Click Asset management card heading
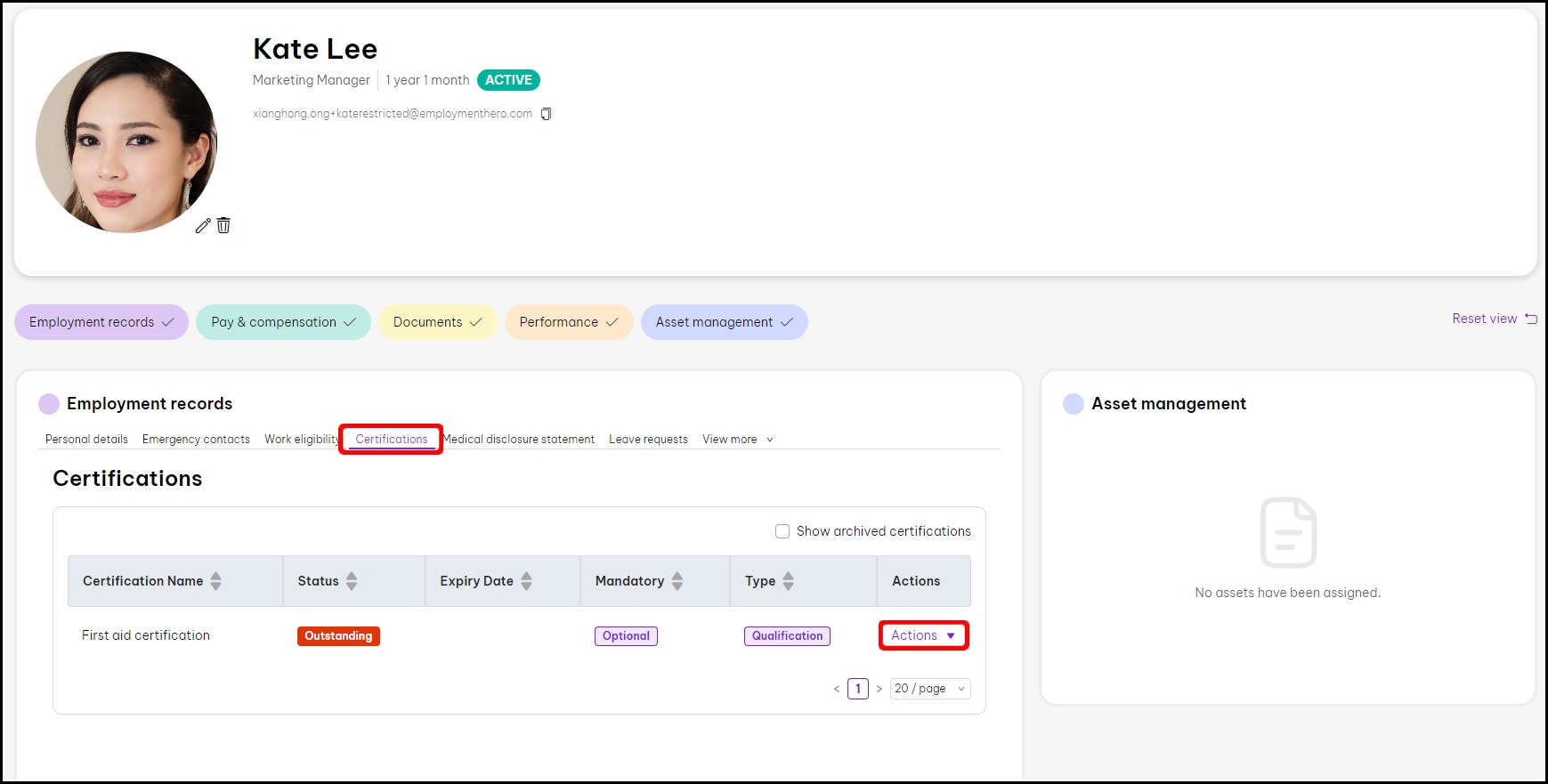 coord(1169,404)
